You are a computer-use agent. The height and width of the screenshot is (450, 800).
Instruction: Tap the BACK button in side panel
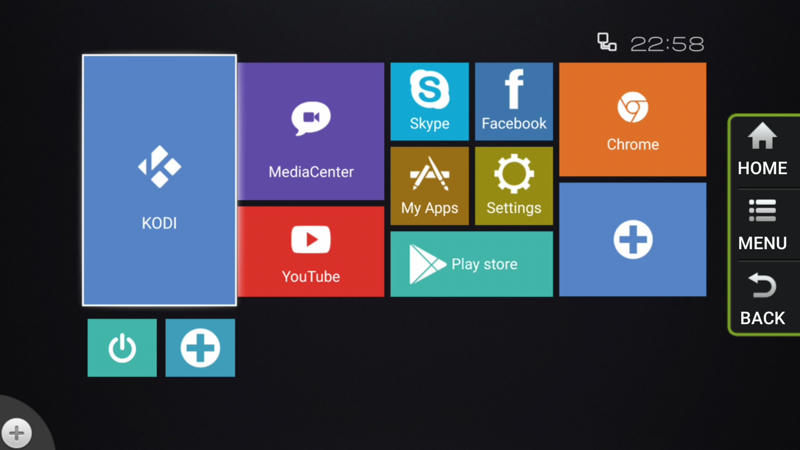tap(762, 299)
